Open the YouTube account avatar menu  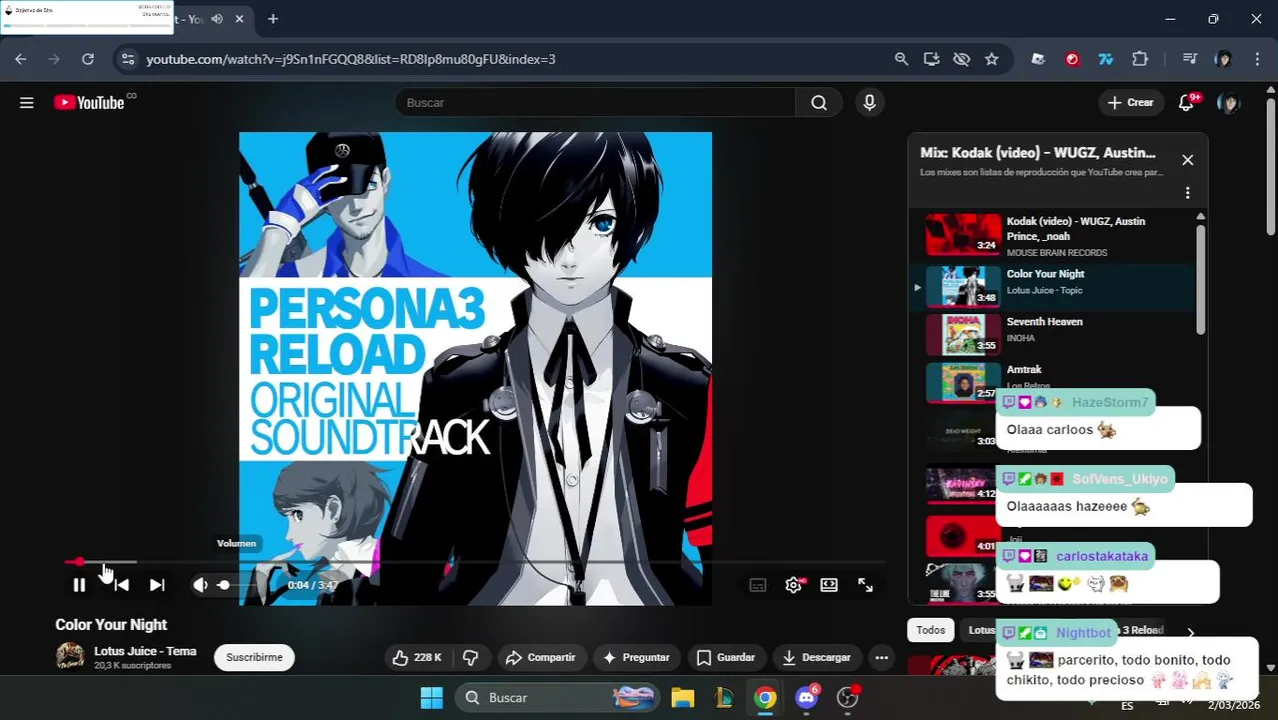pos(1229,102)
